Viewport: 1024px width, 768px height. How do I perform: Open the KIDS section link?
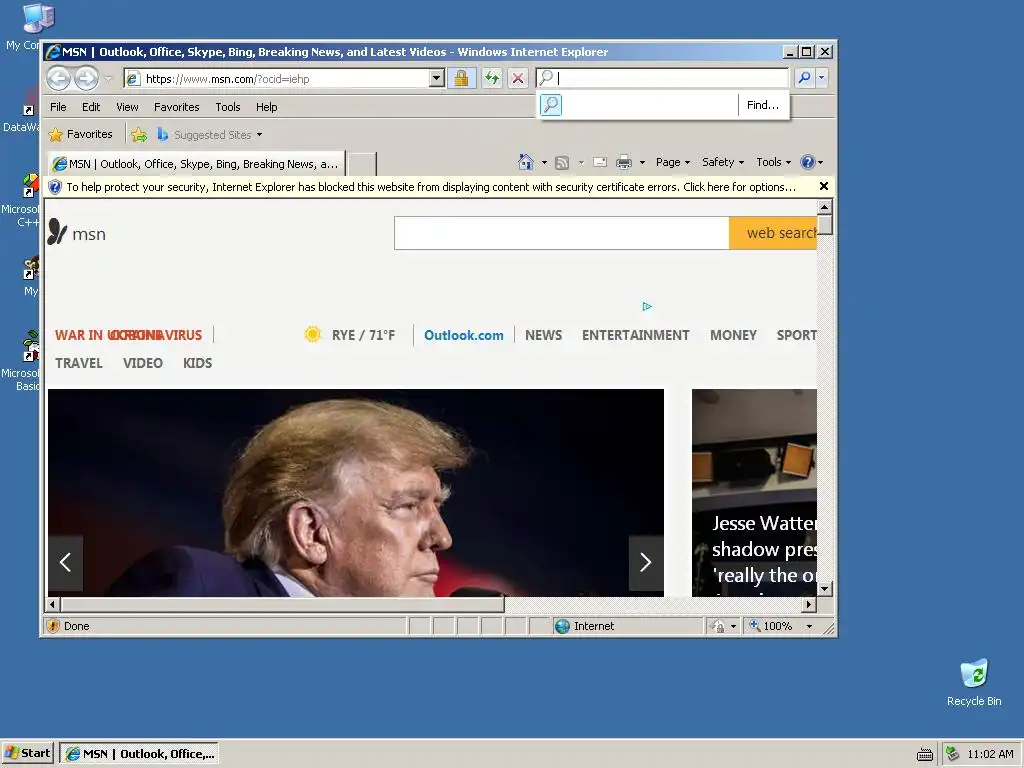point(197,363)
